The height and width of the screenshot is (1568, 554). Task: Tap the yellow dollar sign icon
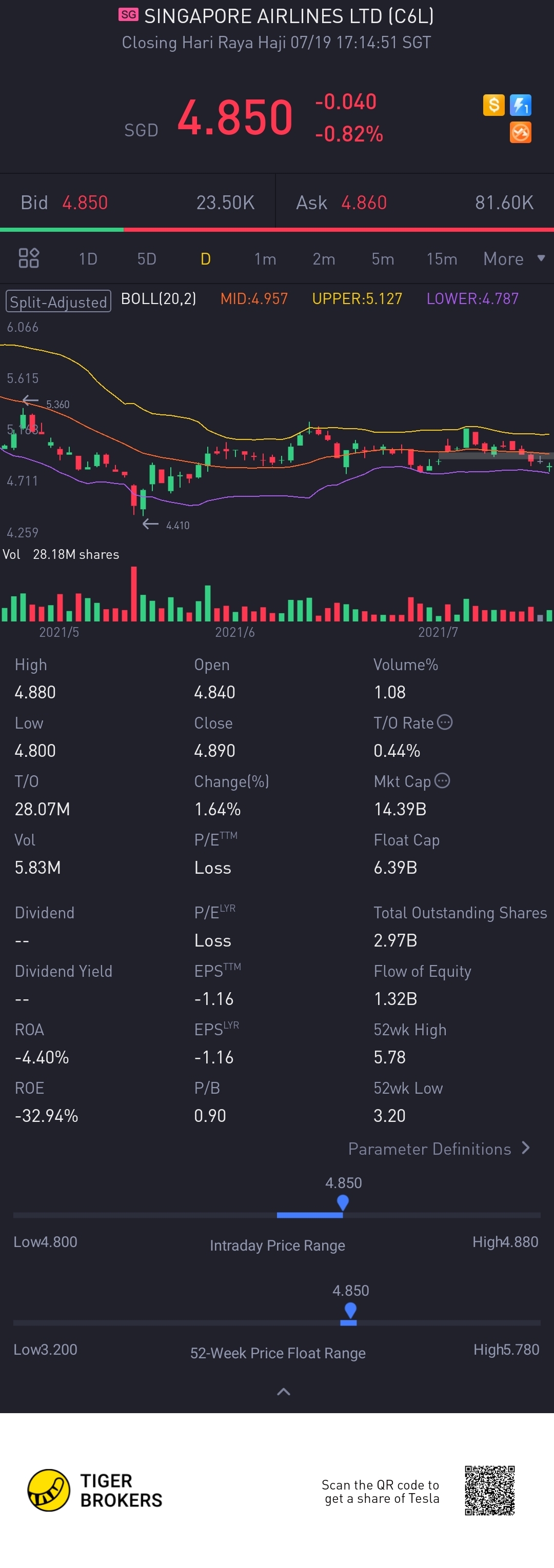click(x=493, y=105)
